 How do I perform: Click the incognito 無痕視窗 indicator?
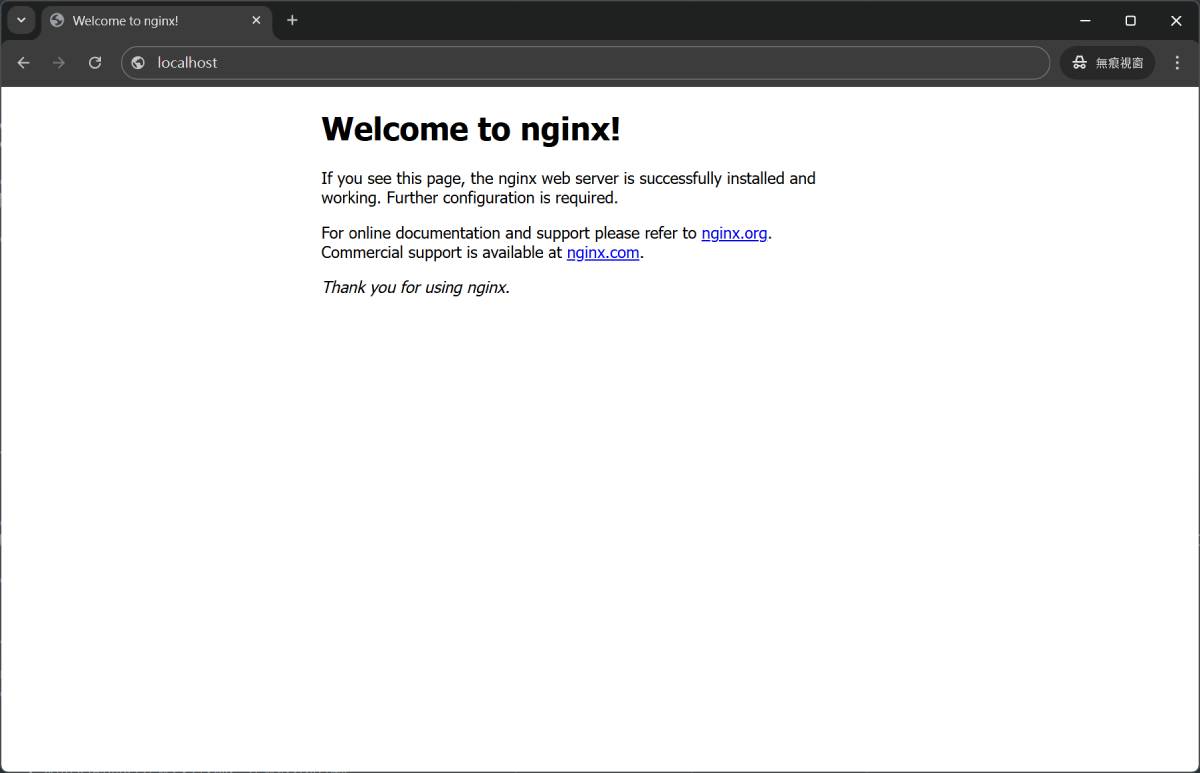[1107, 62]
